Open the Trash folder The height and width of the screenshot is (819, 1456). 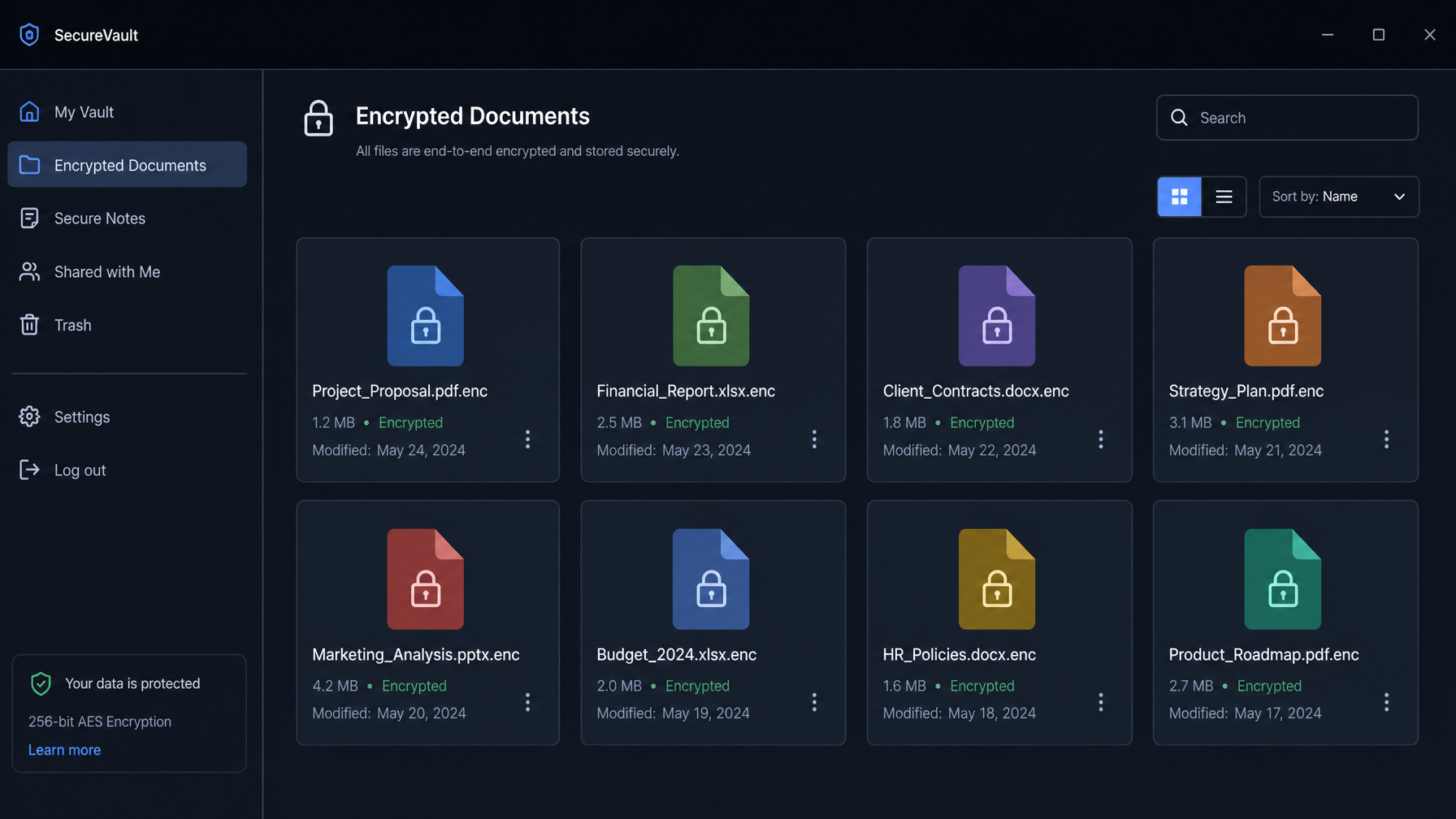click(127, 325)
